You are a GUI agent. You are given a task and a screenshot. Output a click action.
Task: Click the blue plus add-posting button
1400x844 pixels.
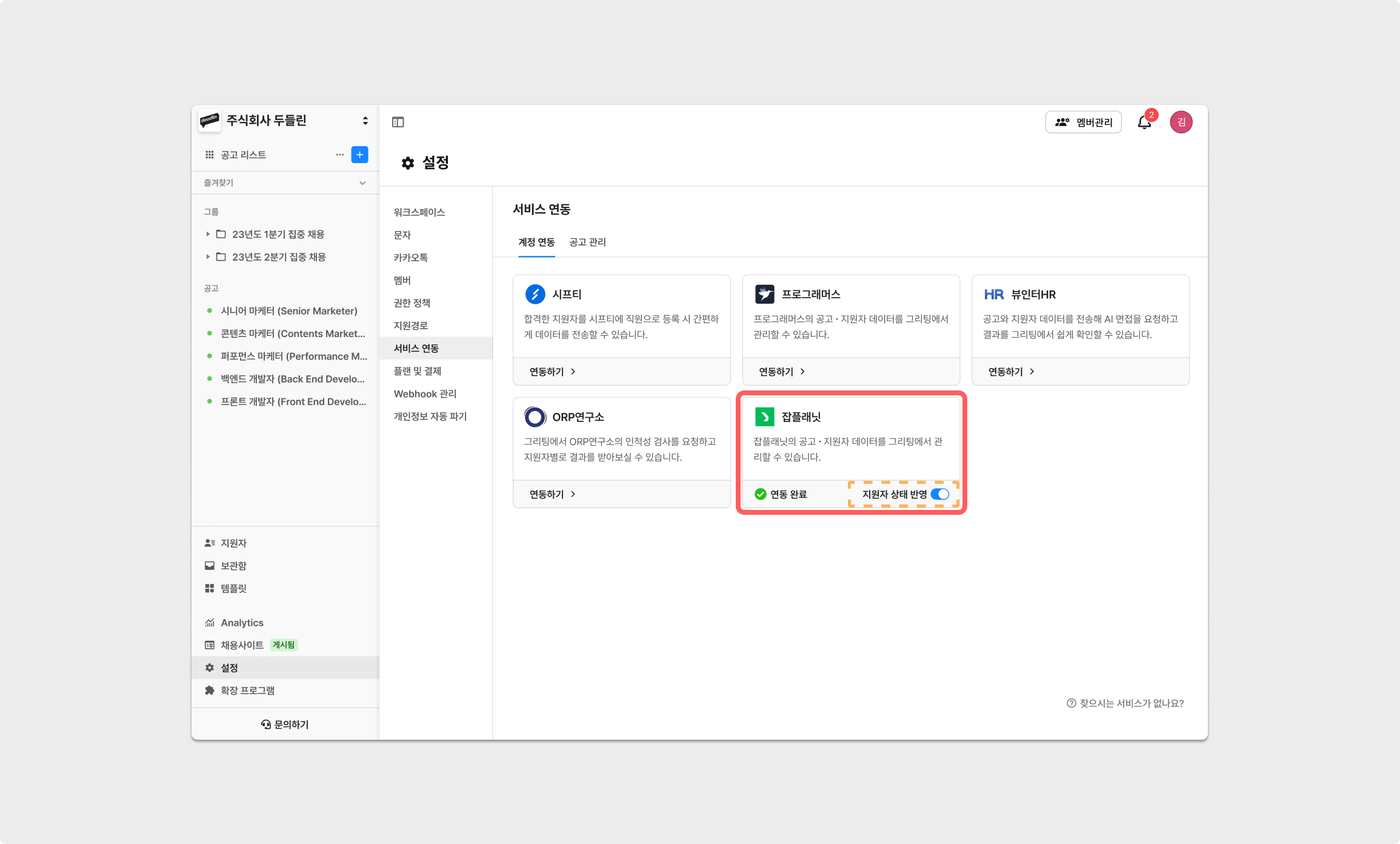(x=359, y=155)
